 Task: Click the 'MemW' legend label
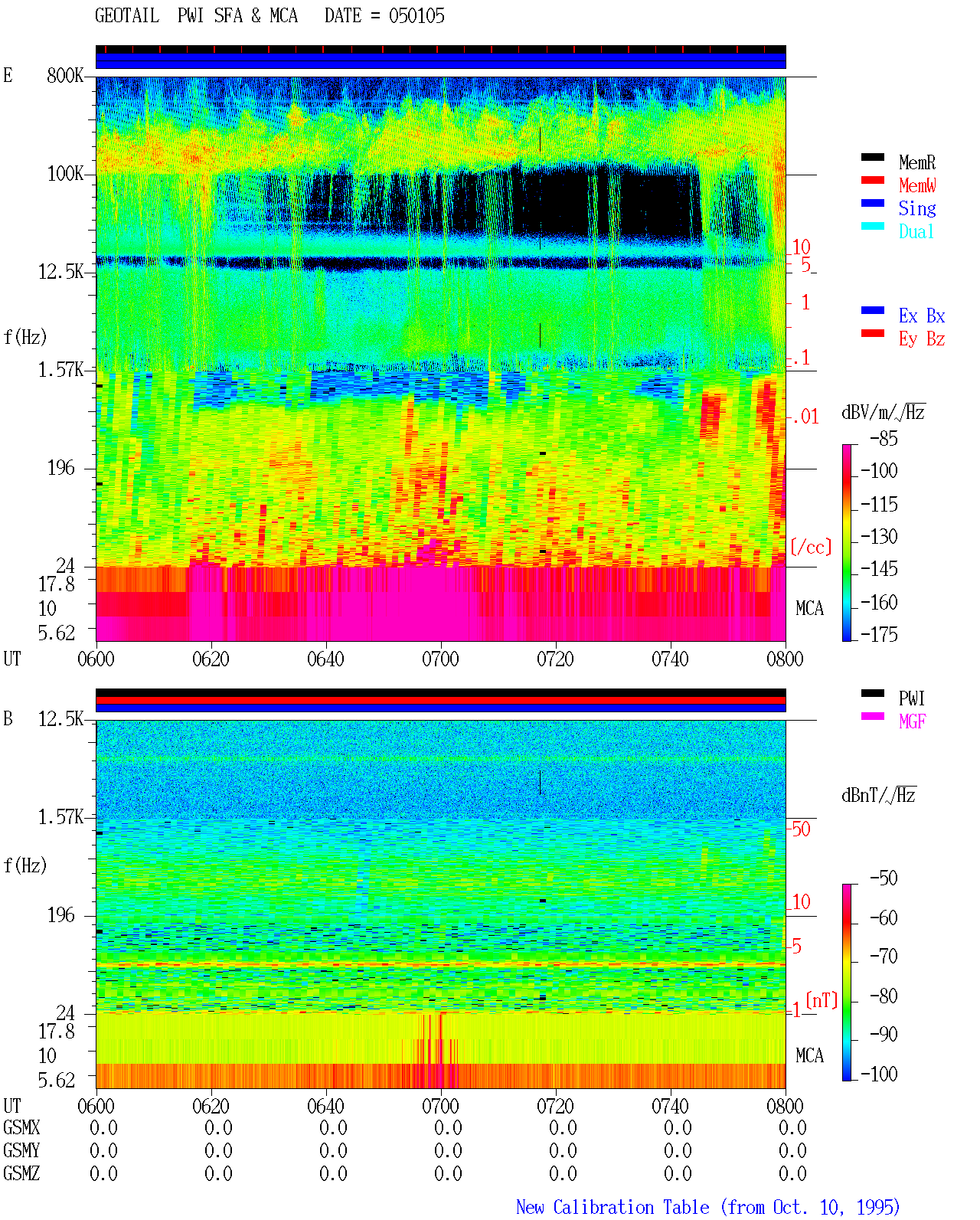pos(917,185)
